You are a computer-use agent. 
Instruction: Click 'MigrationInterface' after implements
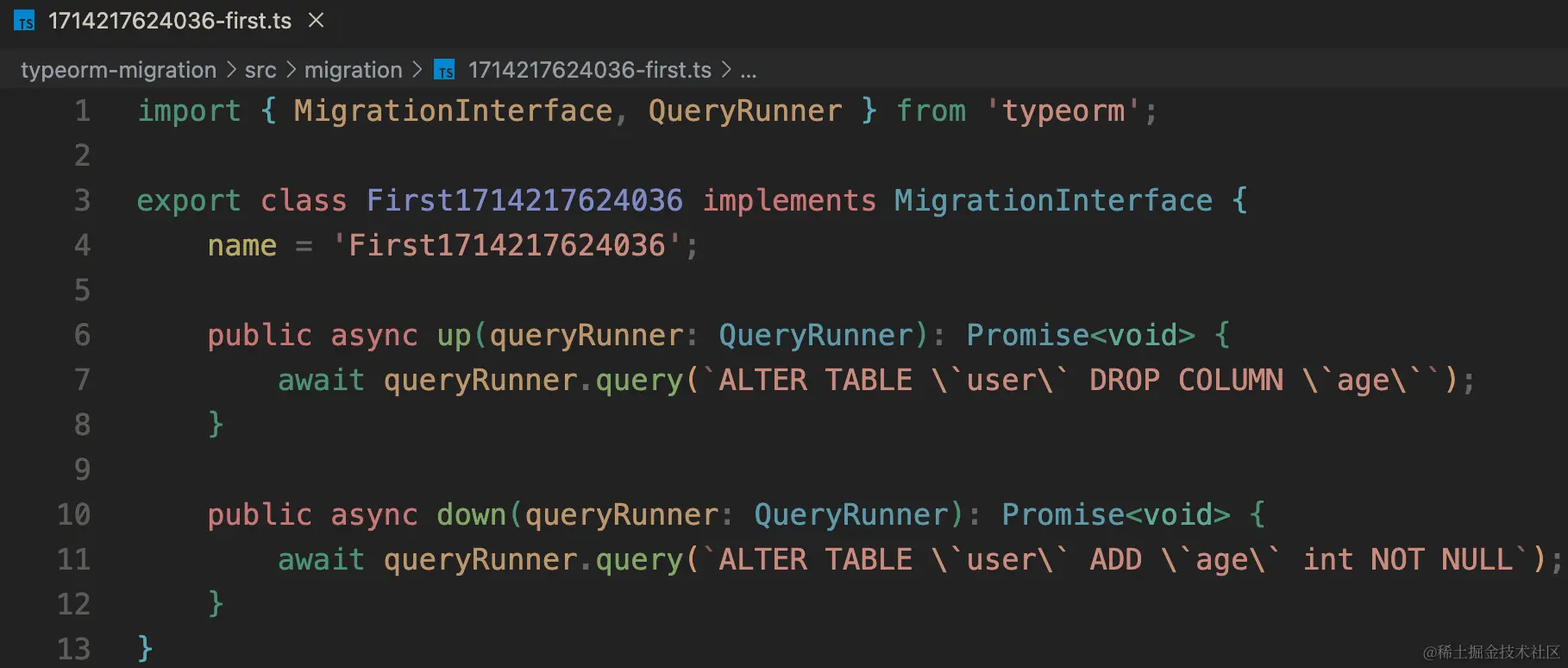click(x=1053, y=200)
